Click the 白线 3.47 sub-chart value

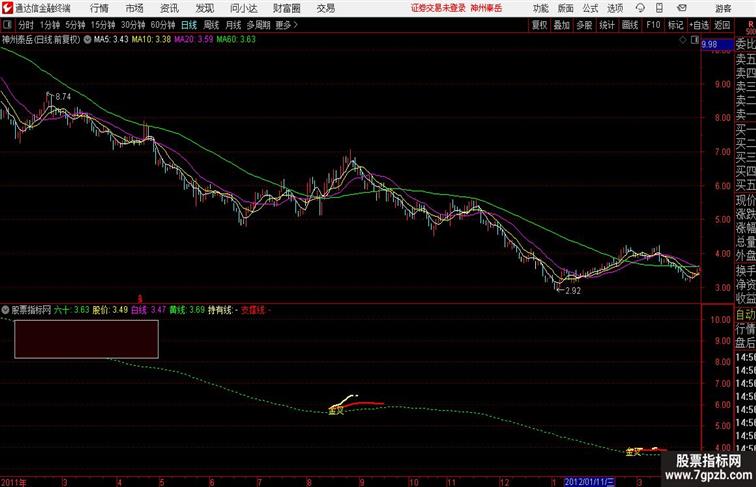pyautogui.click(x=148, y=310)
